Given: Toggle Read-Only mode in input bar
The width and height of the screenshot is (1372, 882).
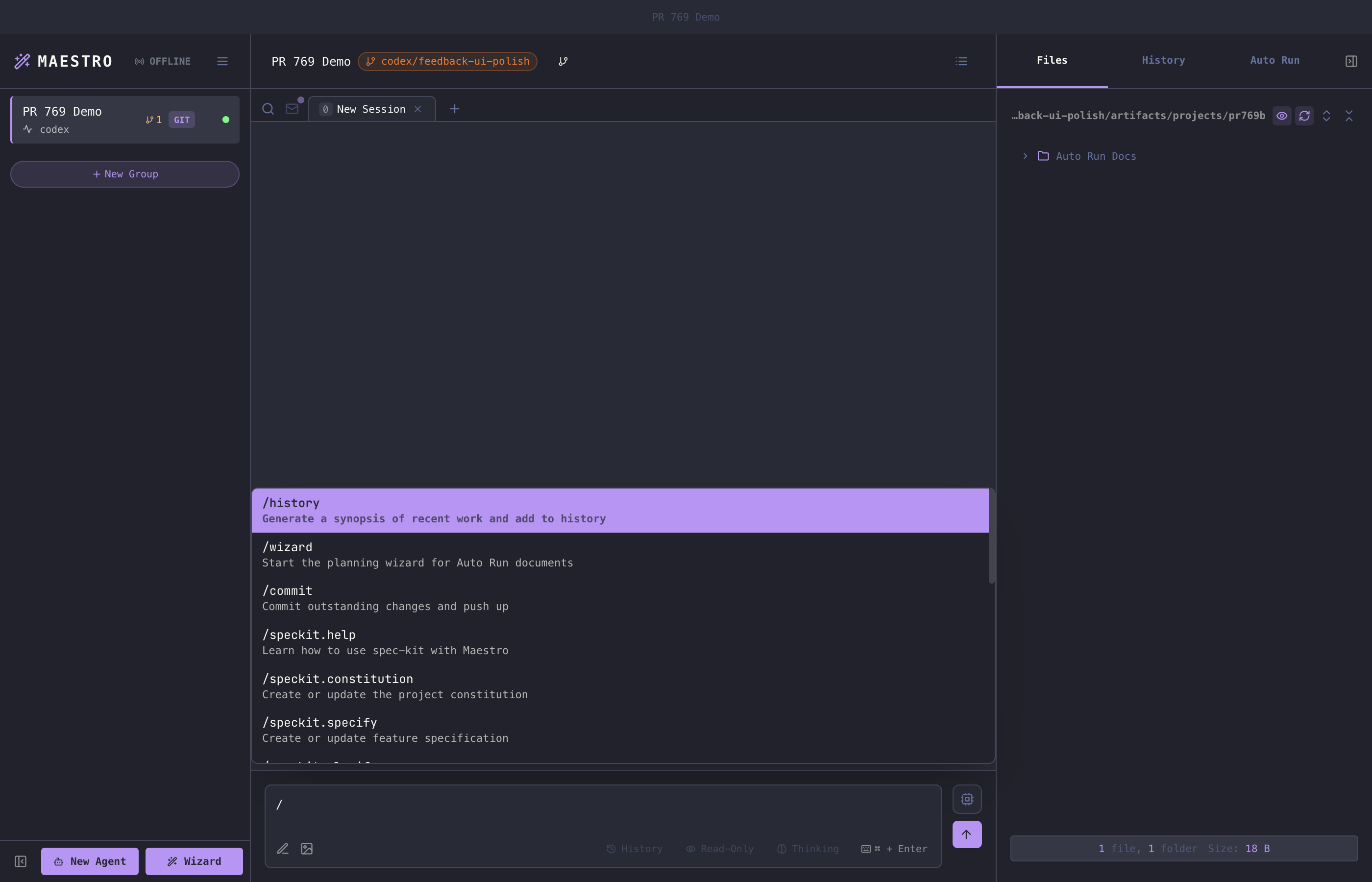Looking at the screenshot, I should tap(720, 848).
